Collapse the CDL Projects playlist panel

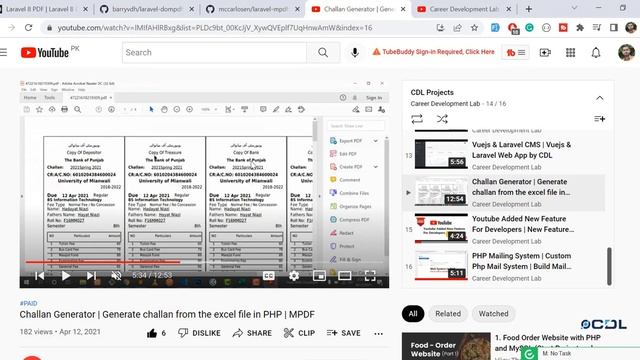click(599, 98)
